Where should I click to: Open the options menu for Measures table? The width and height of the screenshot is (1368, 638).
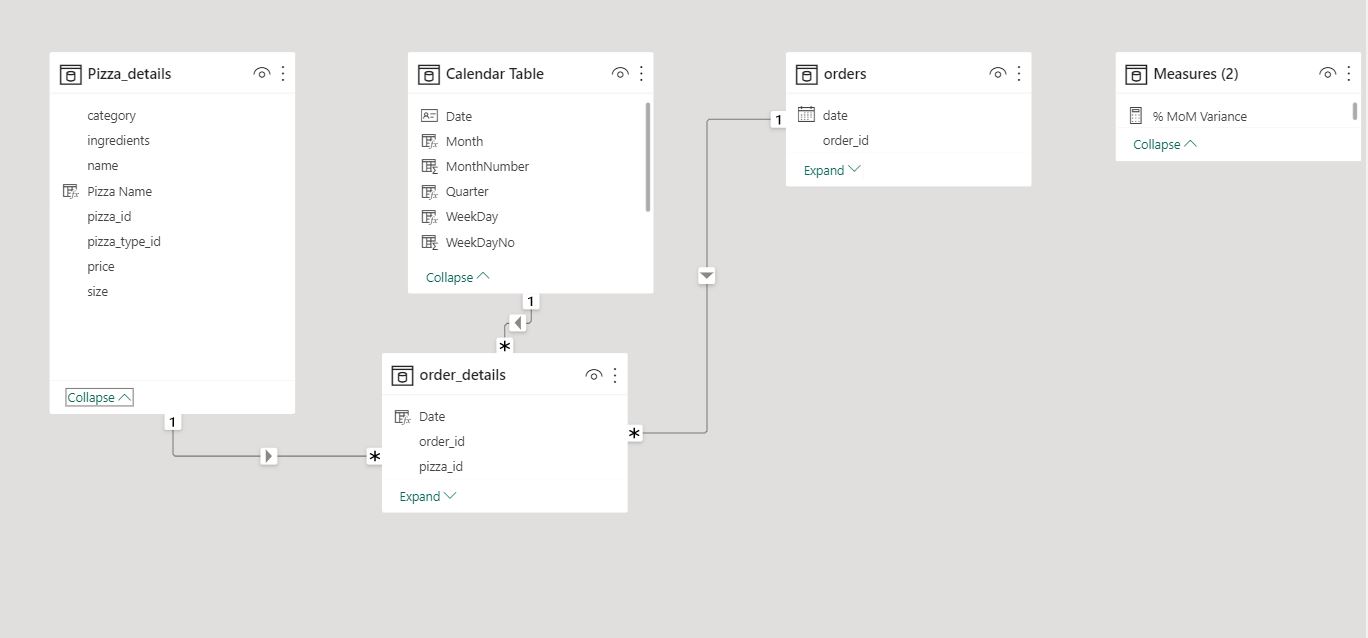tap(1347, 72)
